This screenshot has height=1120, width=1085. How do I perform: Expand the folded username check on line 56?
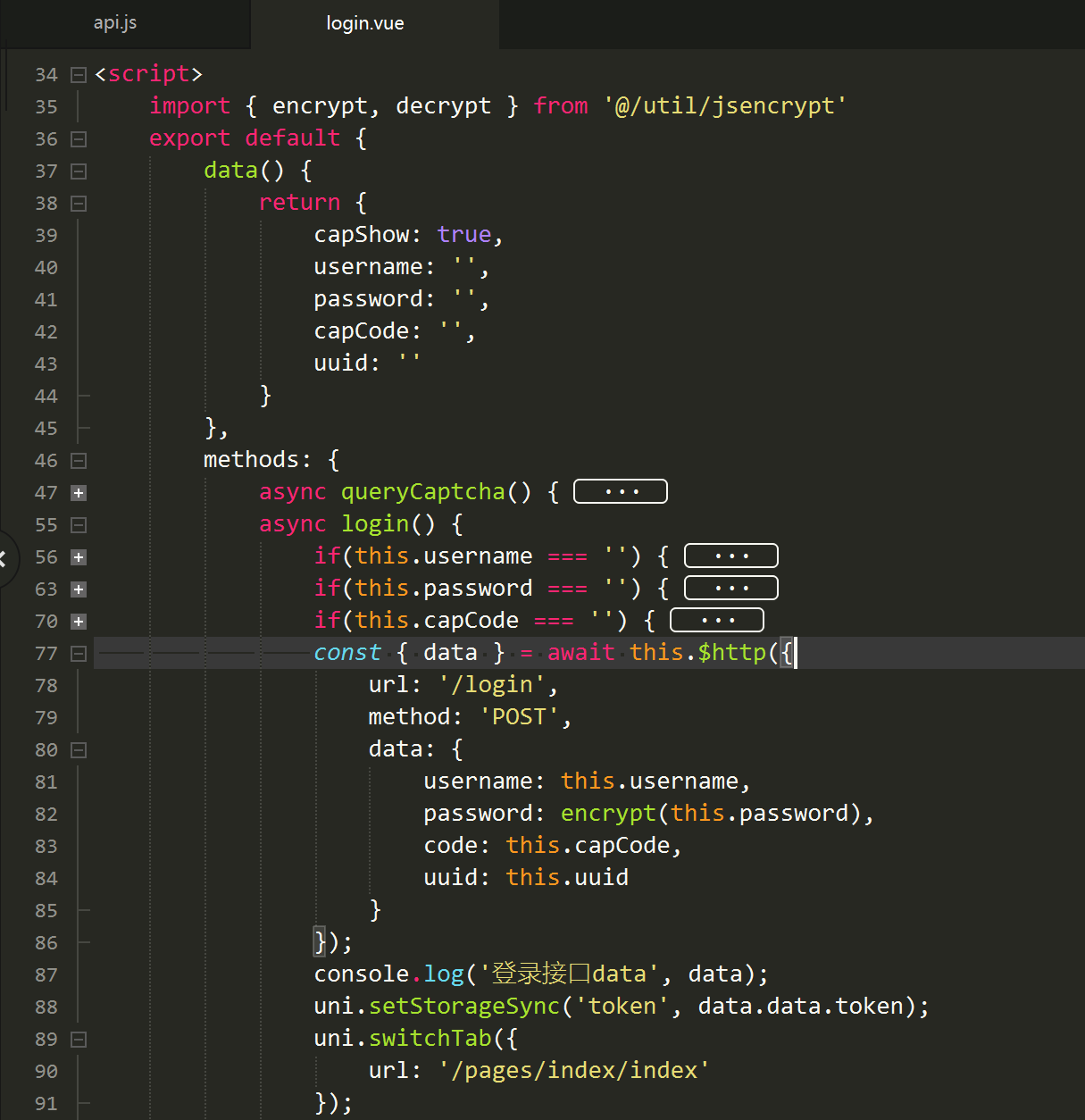coord(79,557)
